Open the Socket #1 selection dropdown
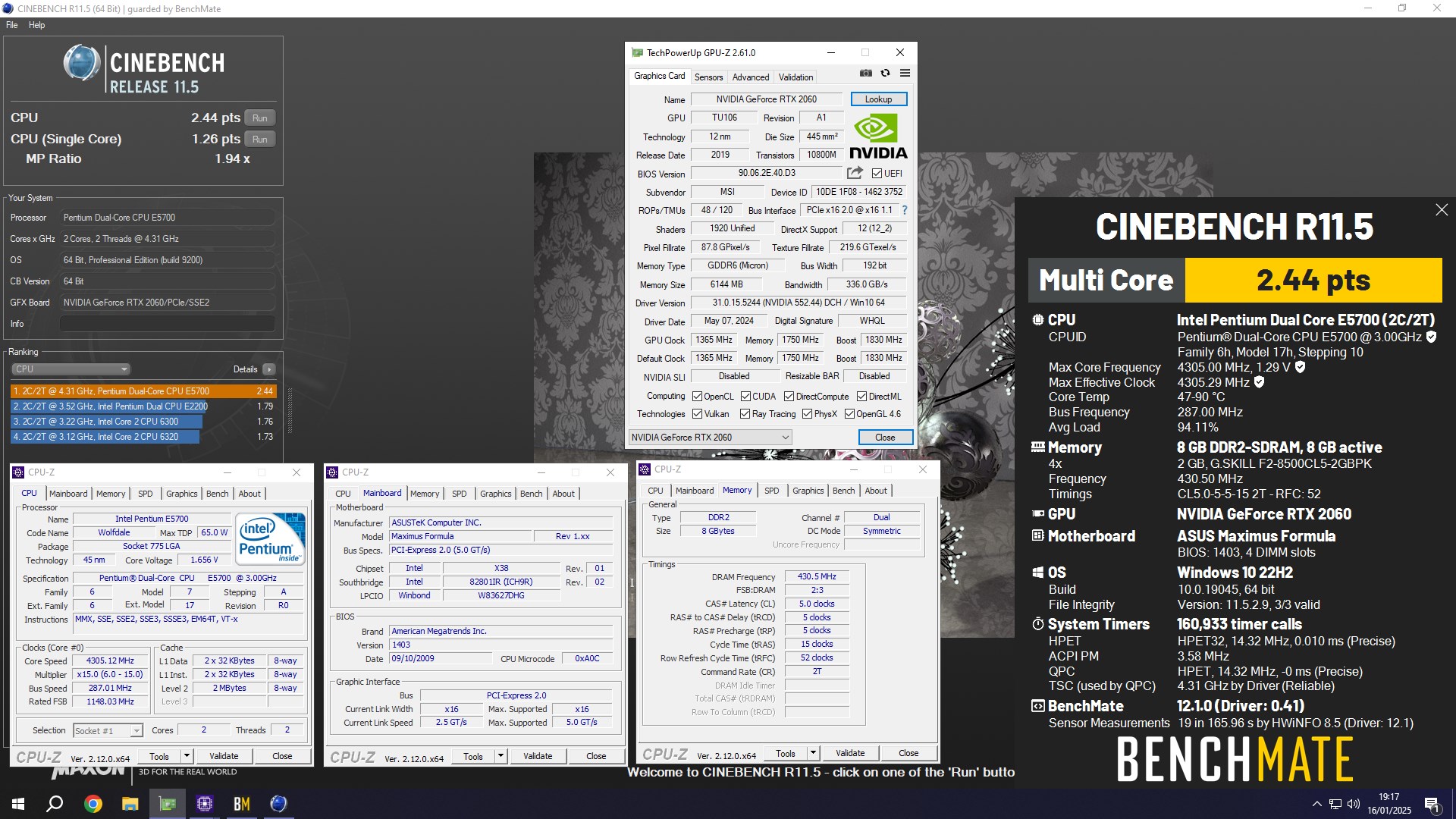This screenshot has width=1456, height=819. (x=108, y=731)
